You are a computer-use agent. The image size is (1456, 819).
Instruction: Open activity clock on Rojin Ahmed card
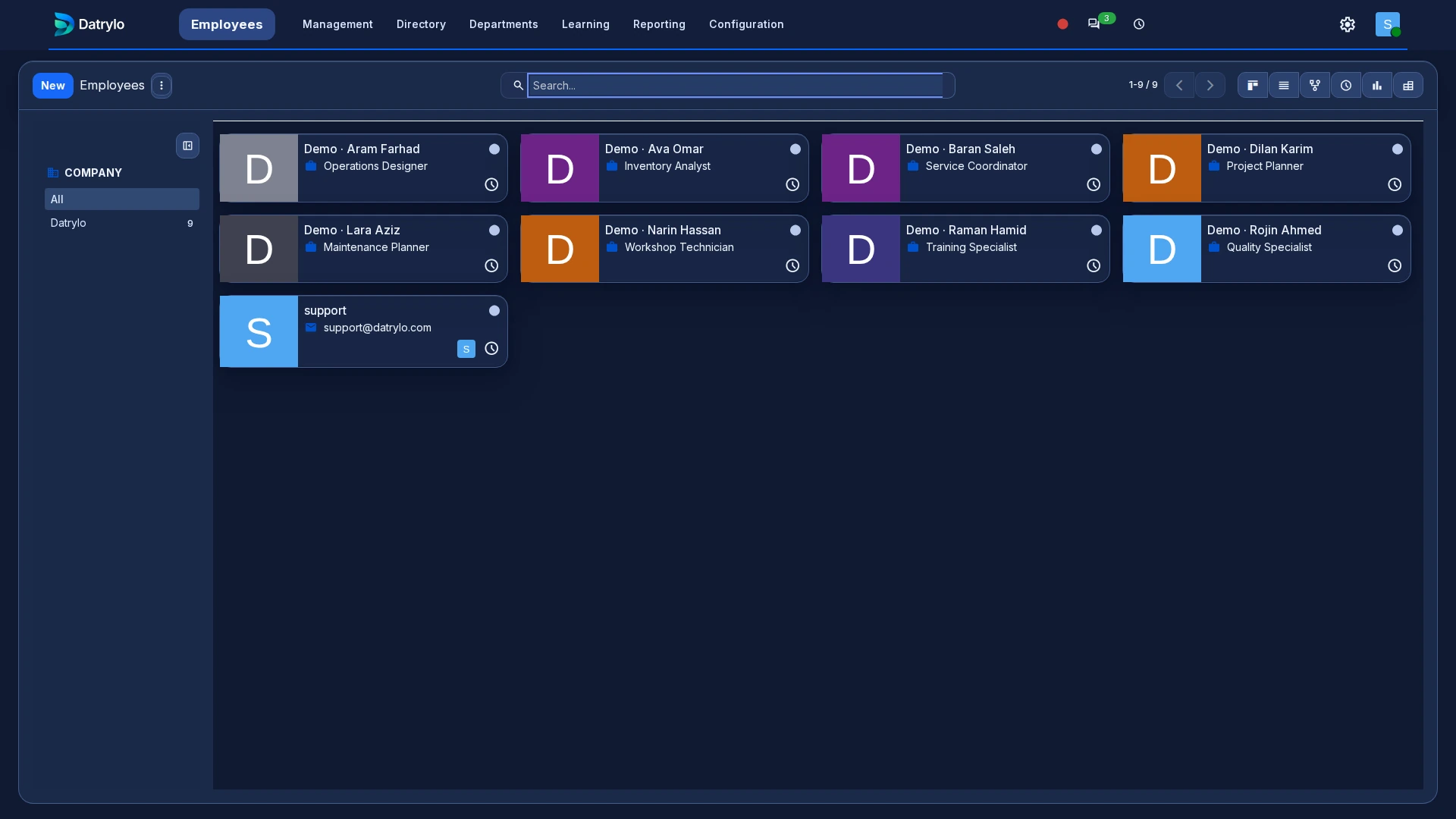coord(1395,265)
